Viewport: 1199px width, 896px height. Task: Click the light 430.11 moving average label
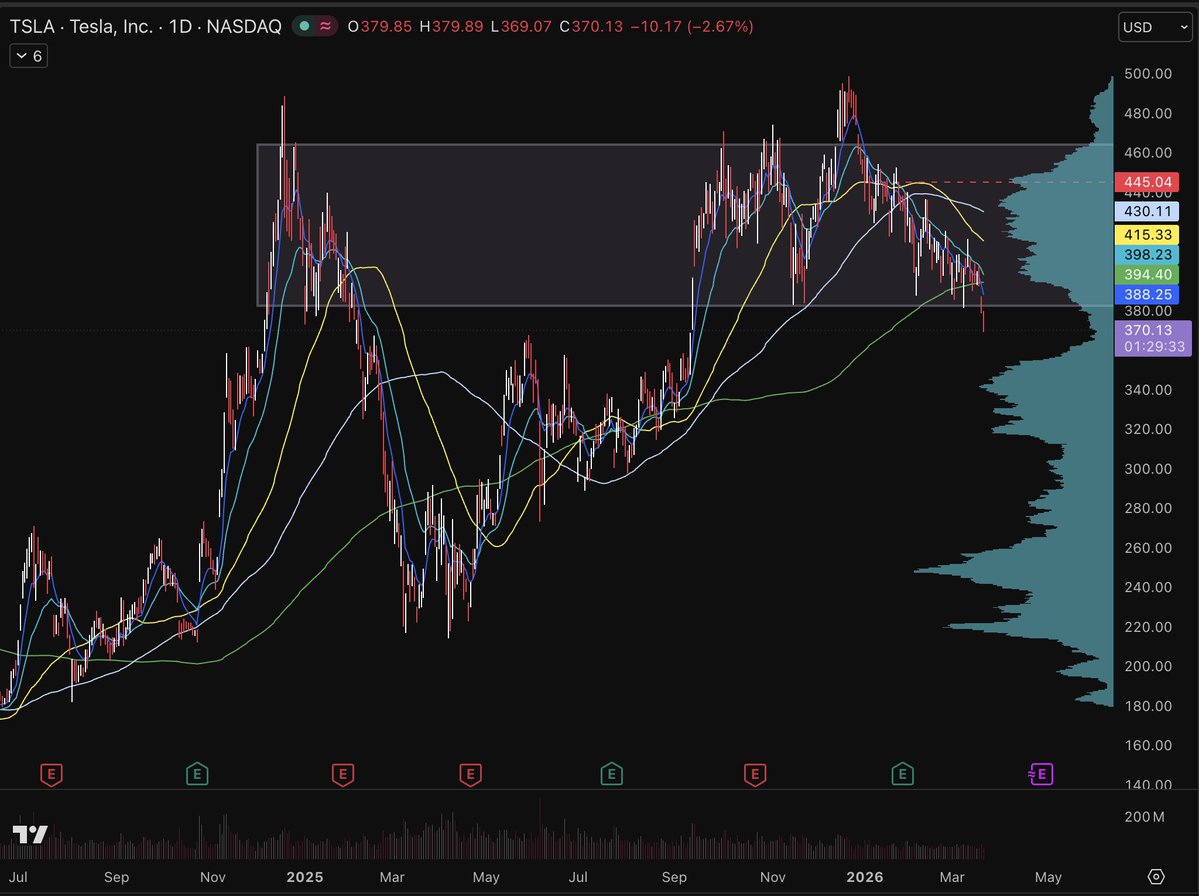(x=1147, y=212)
